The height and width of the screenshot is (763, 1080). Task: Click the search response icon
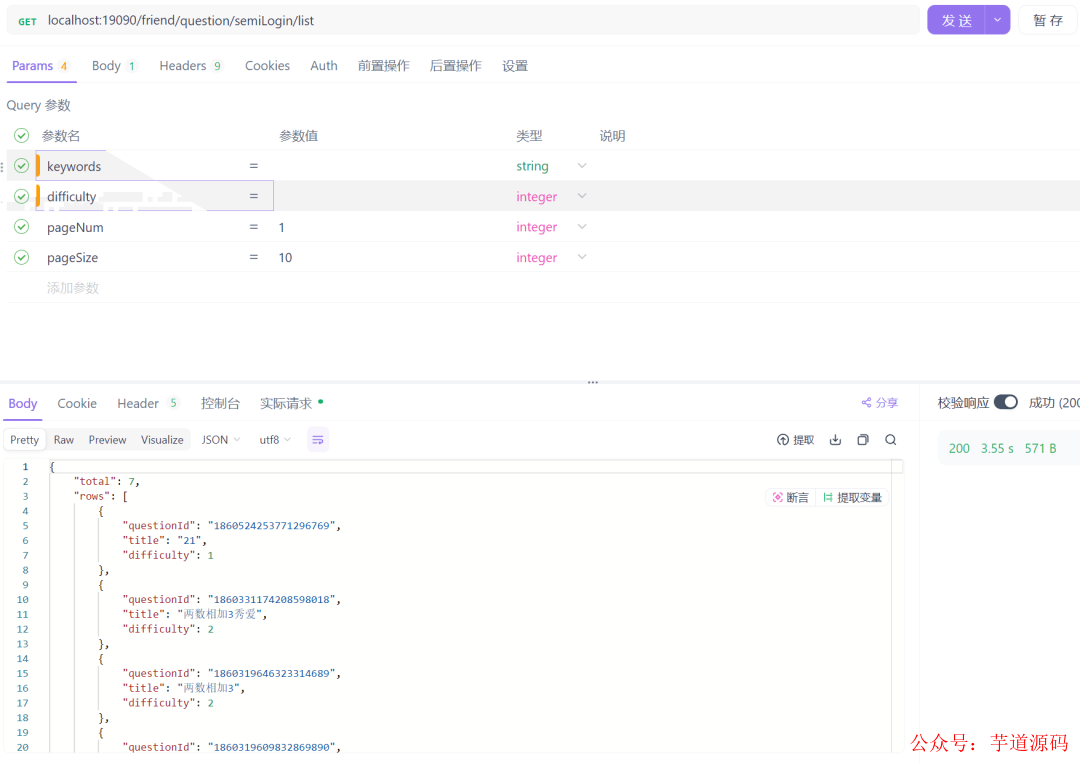tap(891, 440)
